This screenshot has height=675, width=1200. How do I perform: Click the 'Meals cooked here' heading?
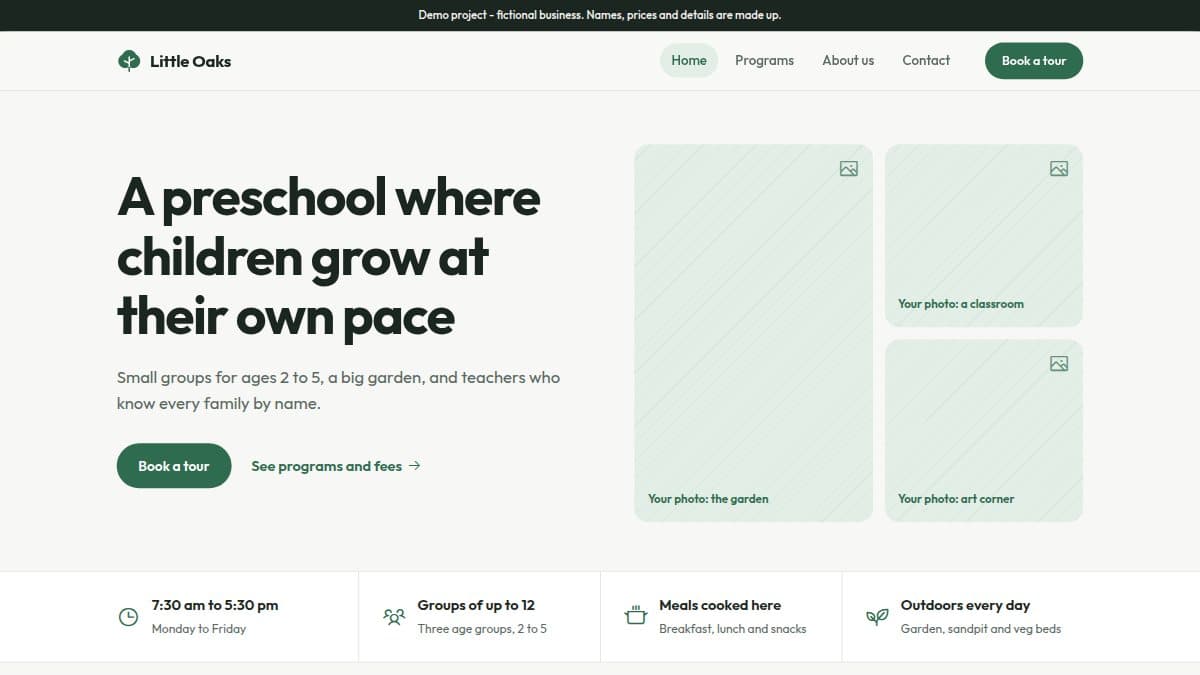(x=720, y=605)
